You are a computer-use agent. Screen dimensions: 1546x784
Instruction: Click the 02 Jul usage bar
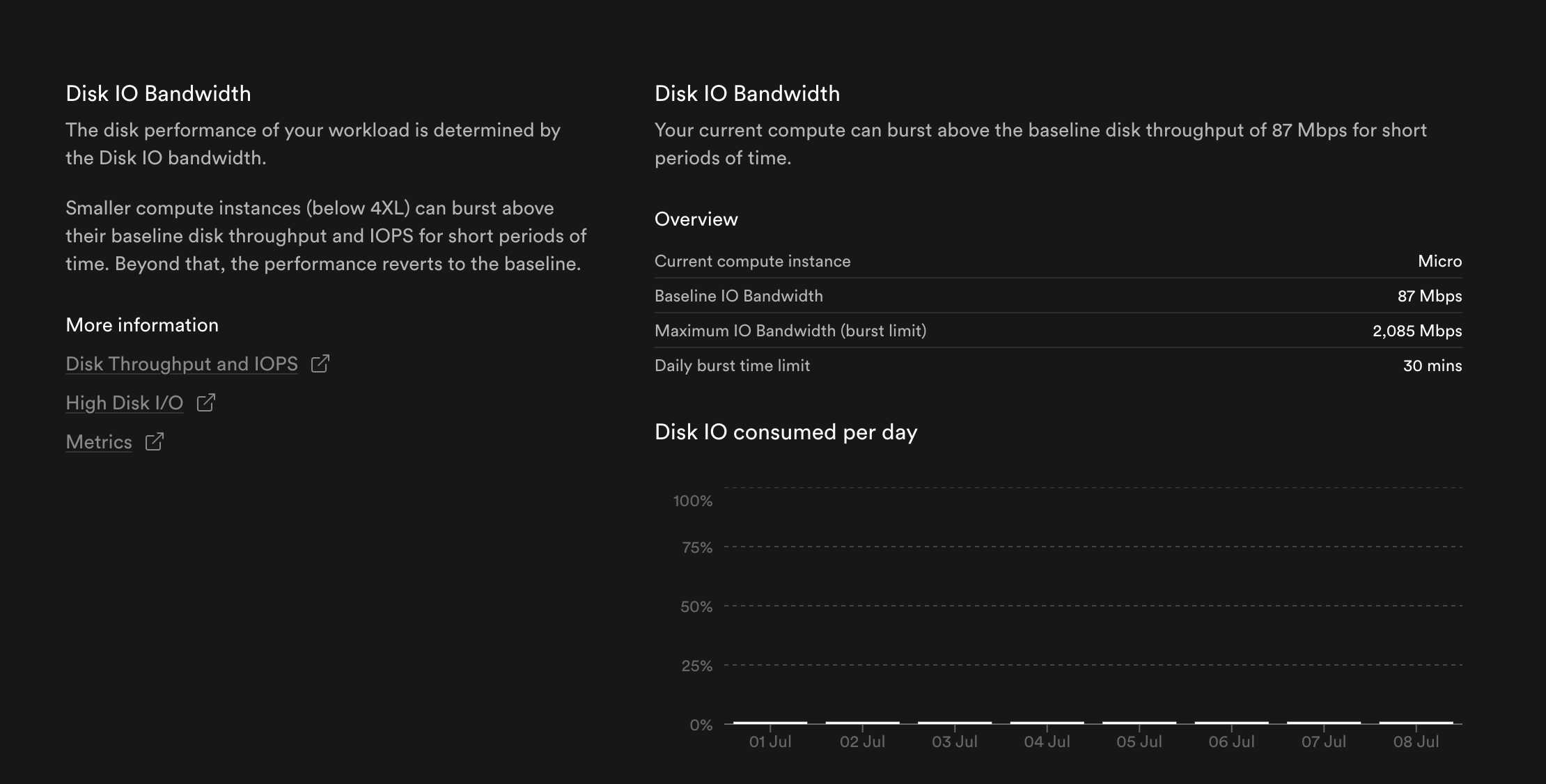862,723
